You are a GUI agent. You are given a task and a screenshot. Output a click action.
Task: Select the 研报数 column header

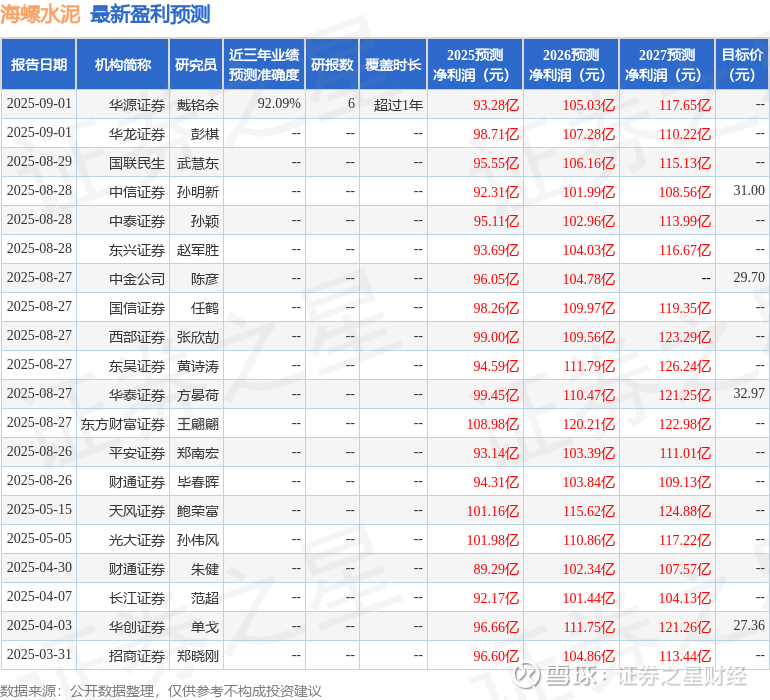click(332, 64)
